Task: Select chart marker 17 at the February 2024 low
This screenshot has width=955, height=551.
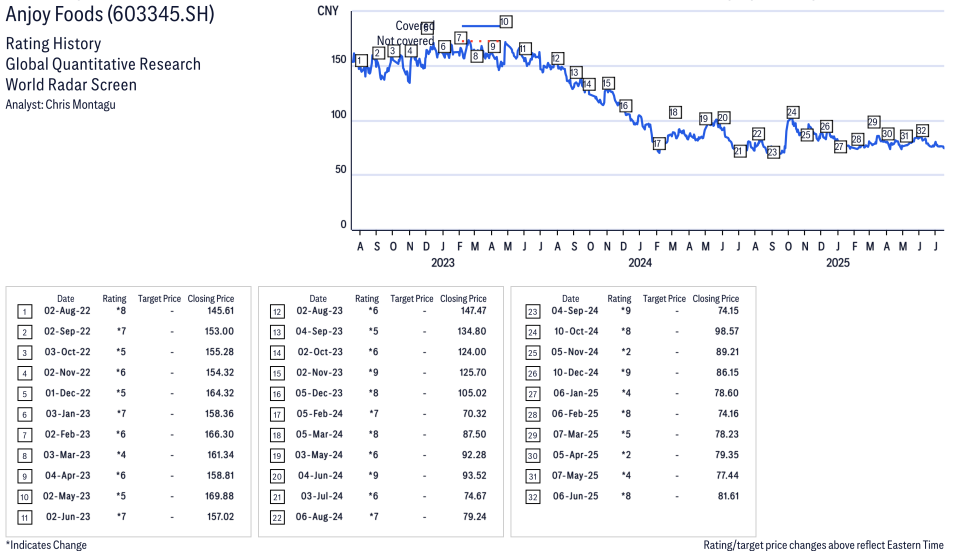Action: tap(658, 144)
